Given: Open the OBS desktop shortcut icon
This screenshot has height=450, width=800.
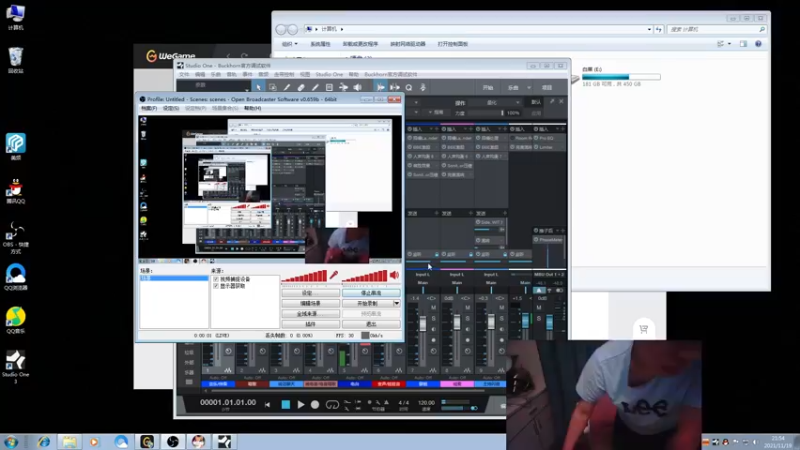Looking at the screenshot, I should point(15,237).
